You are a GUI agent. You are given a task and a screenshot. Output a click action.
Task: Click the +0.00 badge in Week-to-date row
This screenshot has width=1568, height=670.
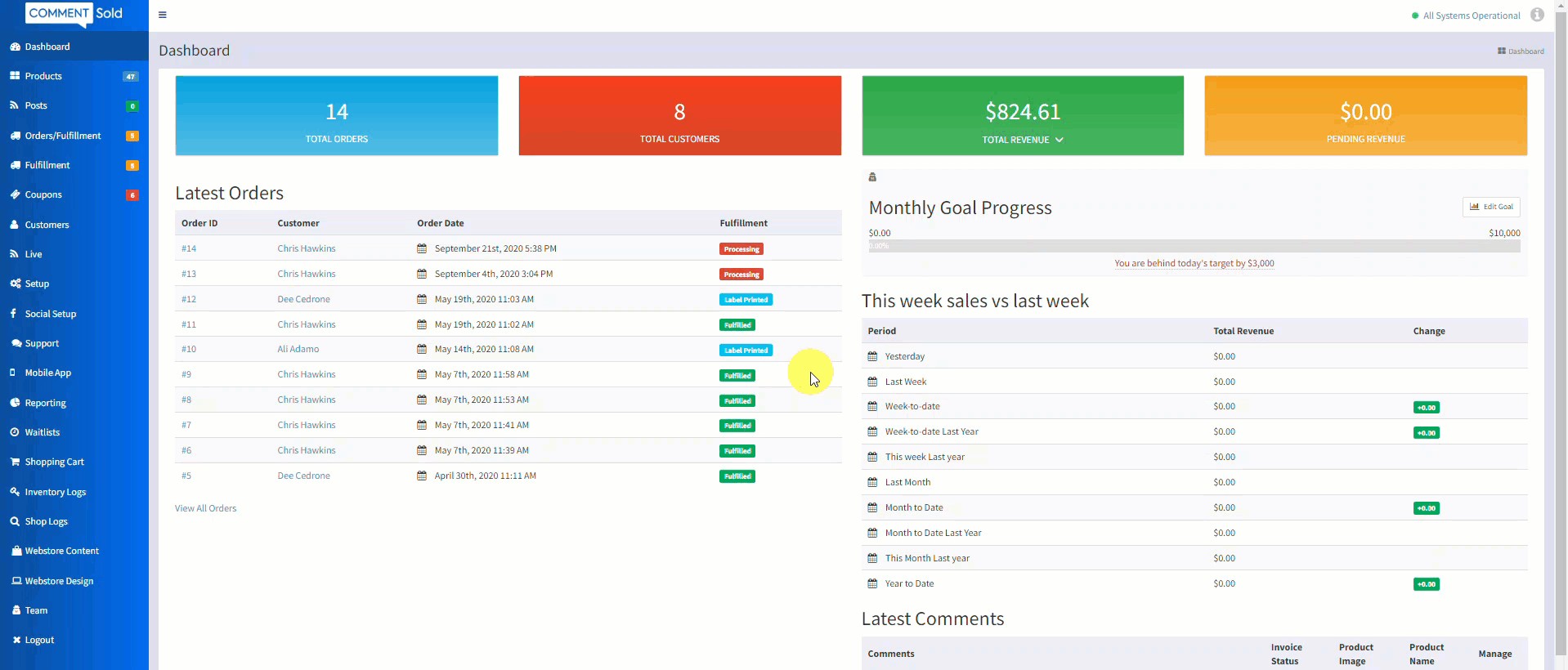(x=1427, y=408)
